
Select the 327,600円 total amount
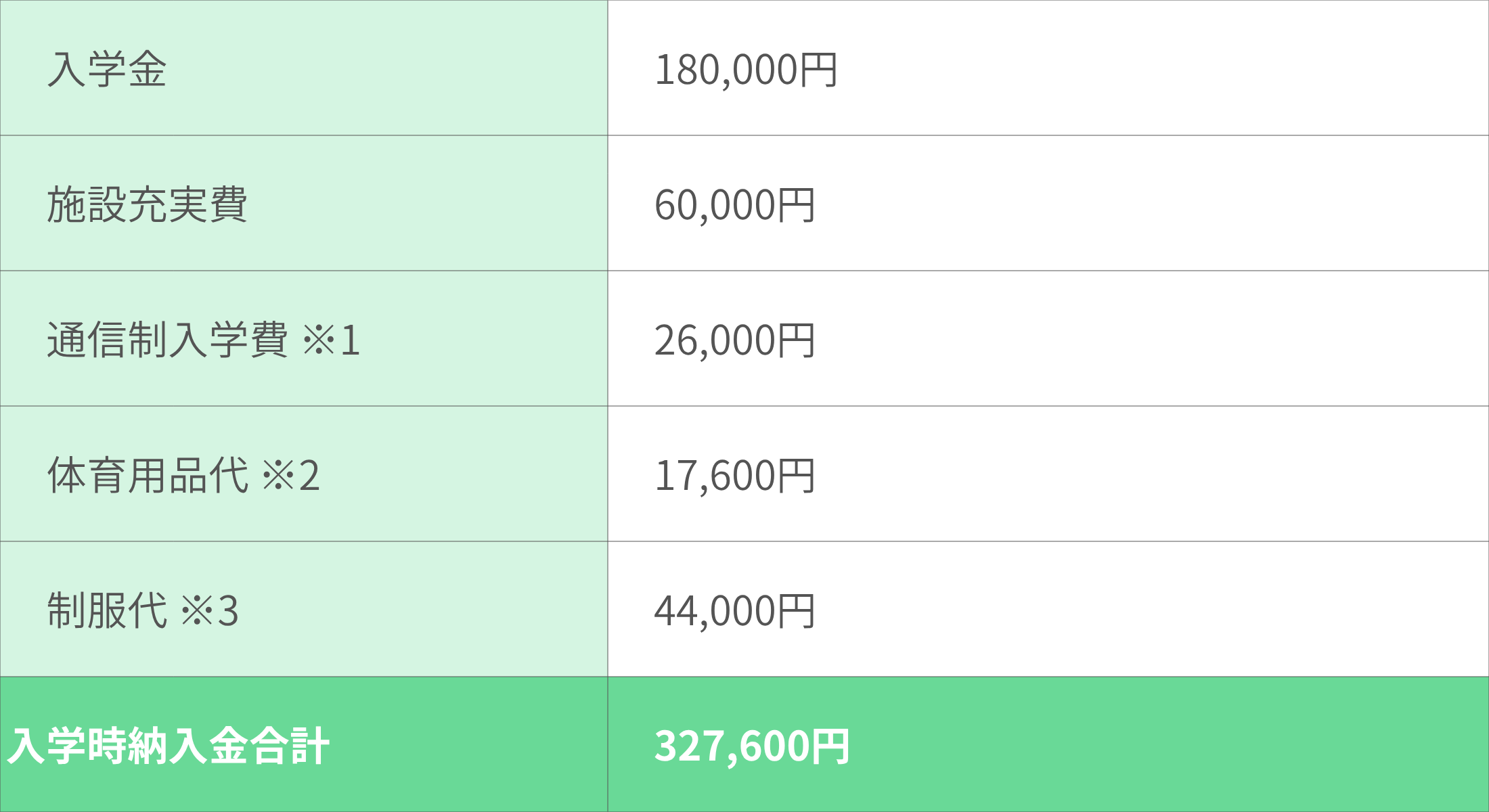[751, 746]
